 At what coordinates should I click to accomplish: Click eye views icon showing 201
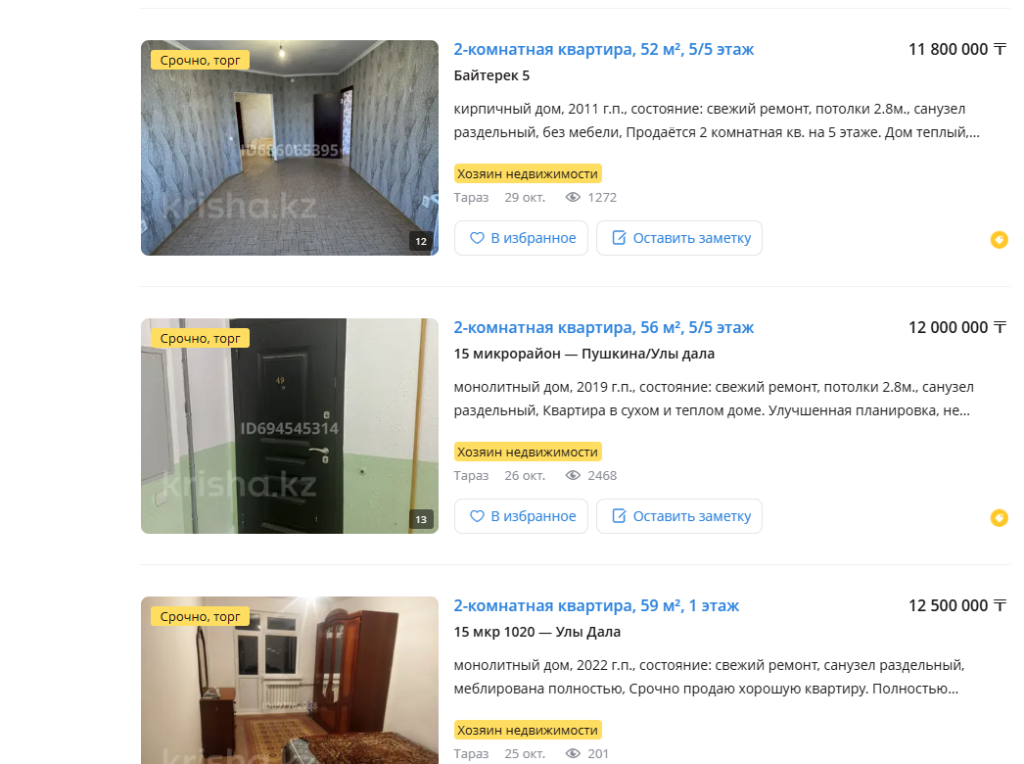tap(573, 754)
